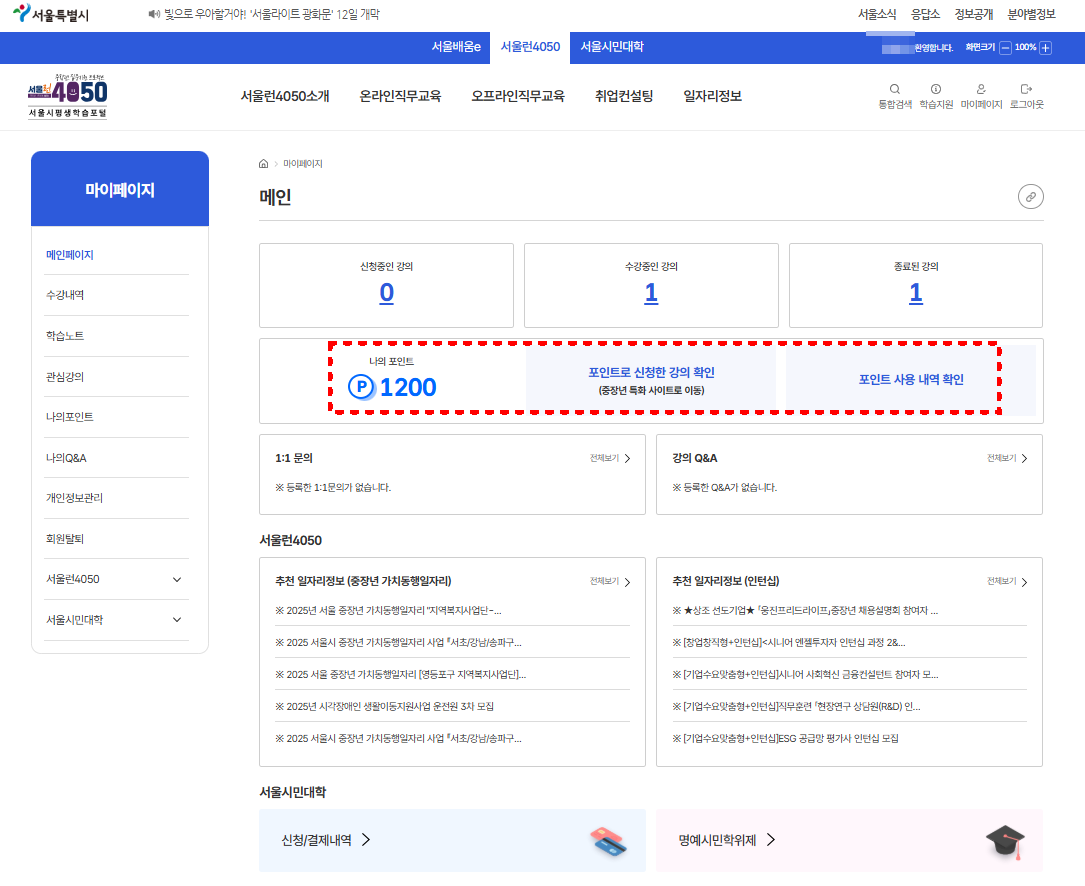Open 온라인직무교육 menu
The height and width of the screenshot is (886, 1085).
pos(400,96)
